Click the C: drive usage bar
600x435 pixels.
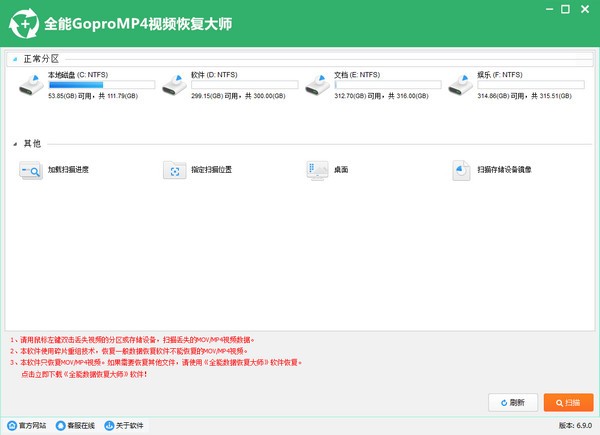[x=102, y=85]
